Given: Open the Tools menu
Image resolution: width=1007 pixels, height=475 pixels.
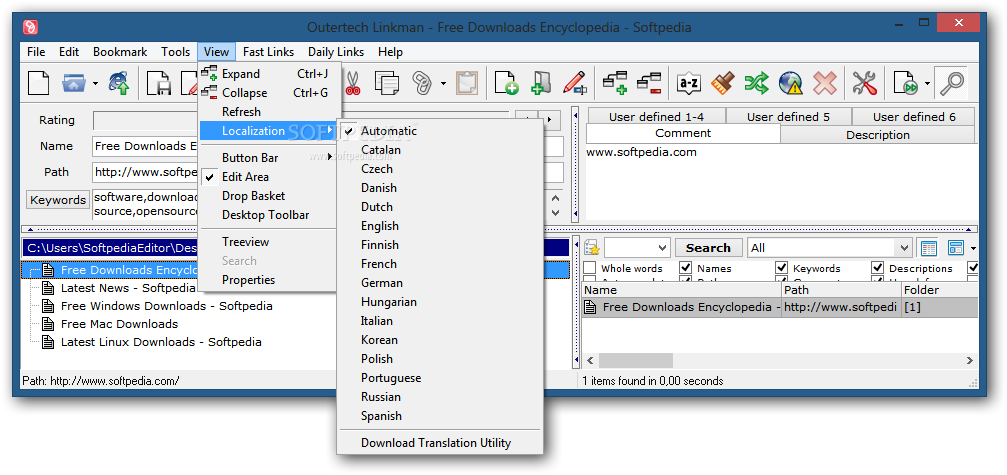Looking at the screenshot, I should click(175, 52).
